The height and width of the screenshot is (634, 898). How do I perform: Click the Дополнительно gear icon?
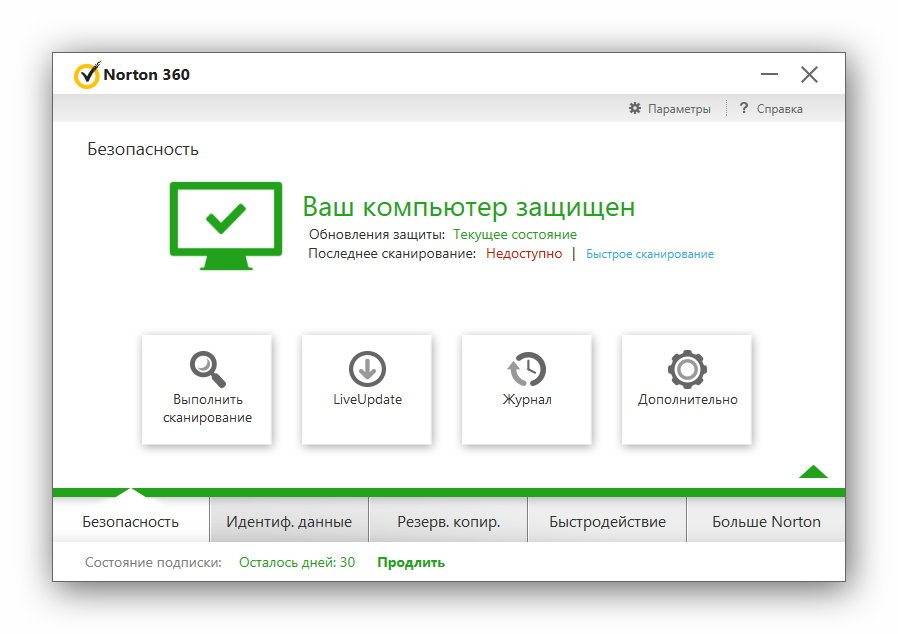[687, 369]
